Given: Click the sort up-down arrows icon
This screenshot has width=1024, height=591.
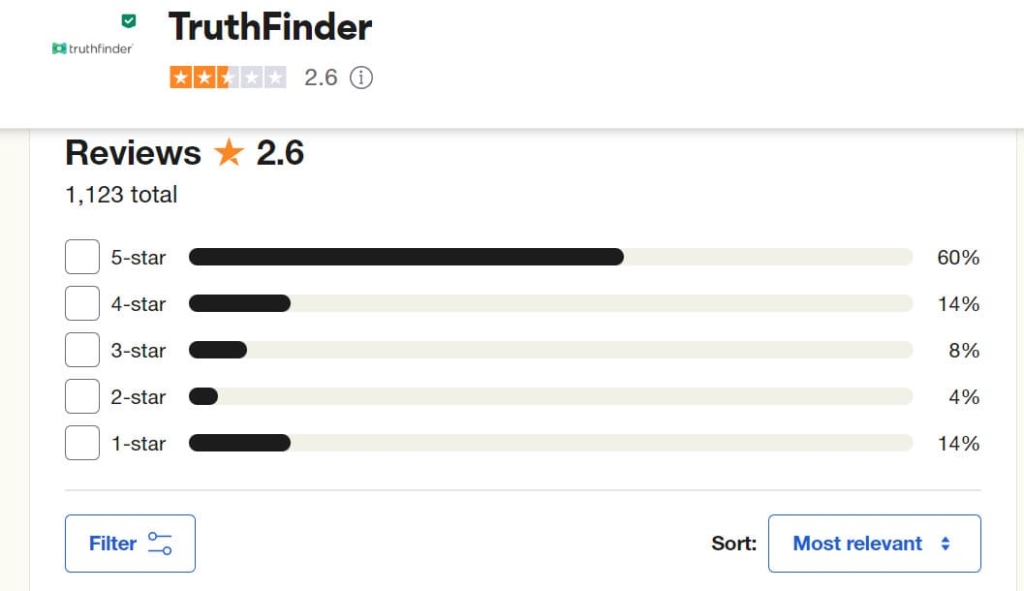Looking at the screenshot, I should (x=945, y=543).
